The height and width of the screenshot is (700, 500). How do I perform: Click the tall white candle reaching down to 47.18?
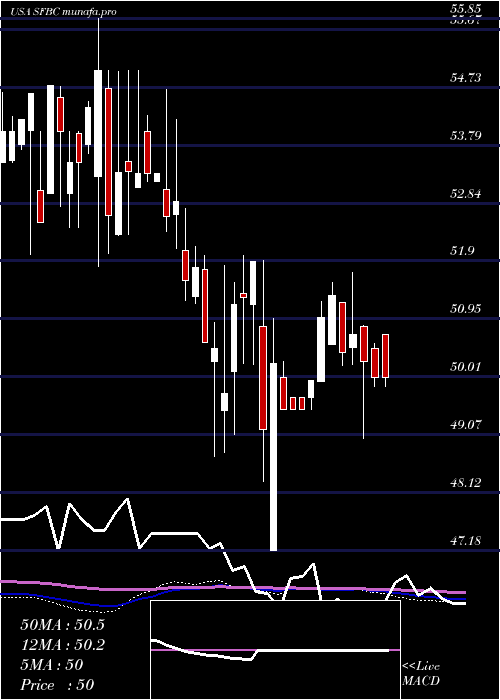(274, 457)
